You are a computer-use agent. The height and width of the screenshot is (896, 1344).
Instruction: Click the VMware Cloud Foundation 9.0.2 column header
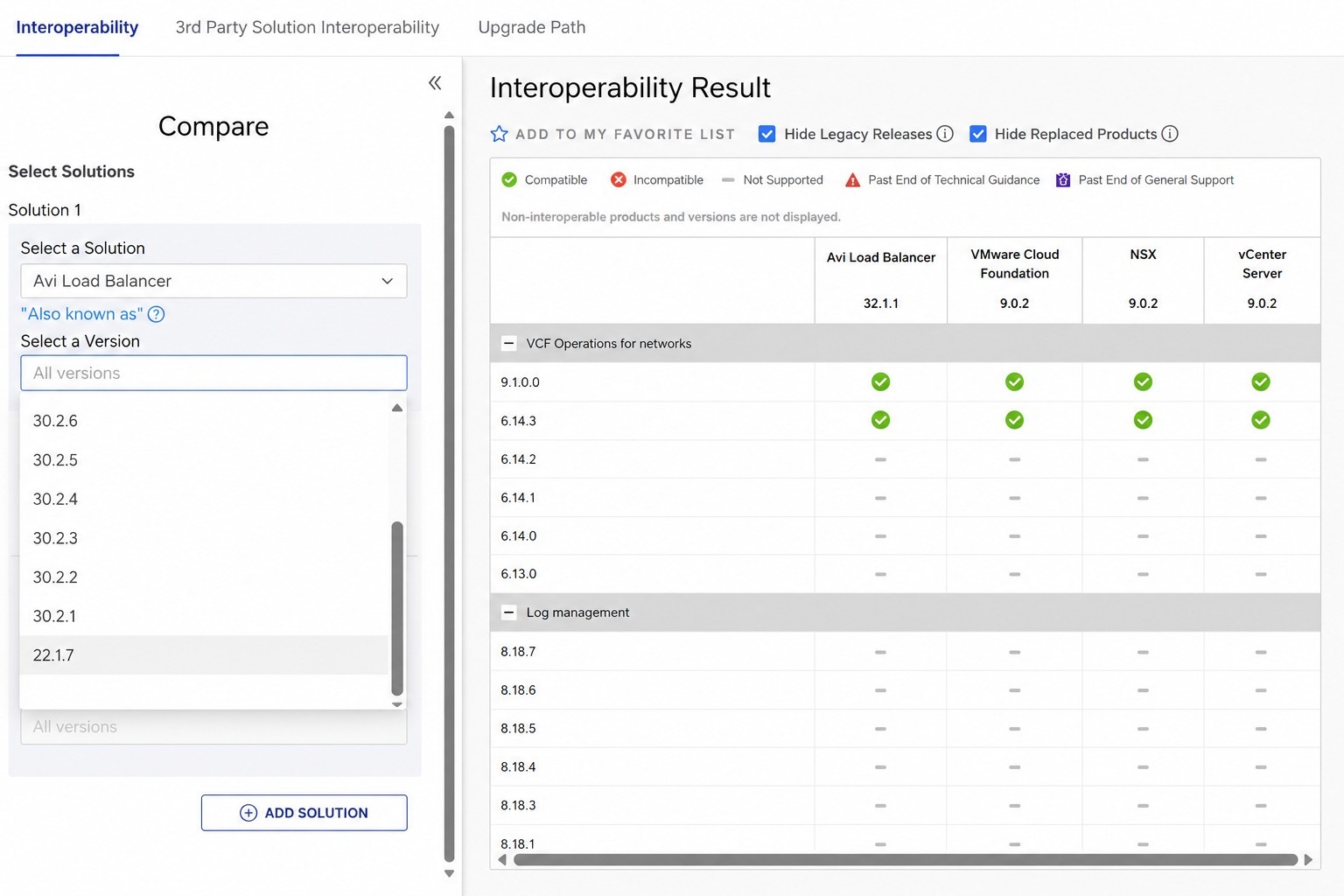click(x=1014, y=280)
